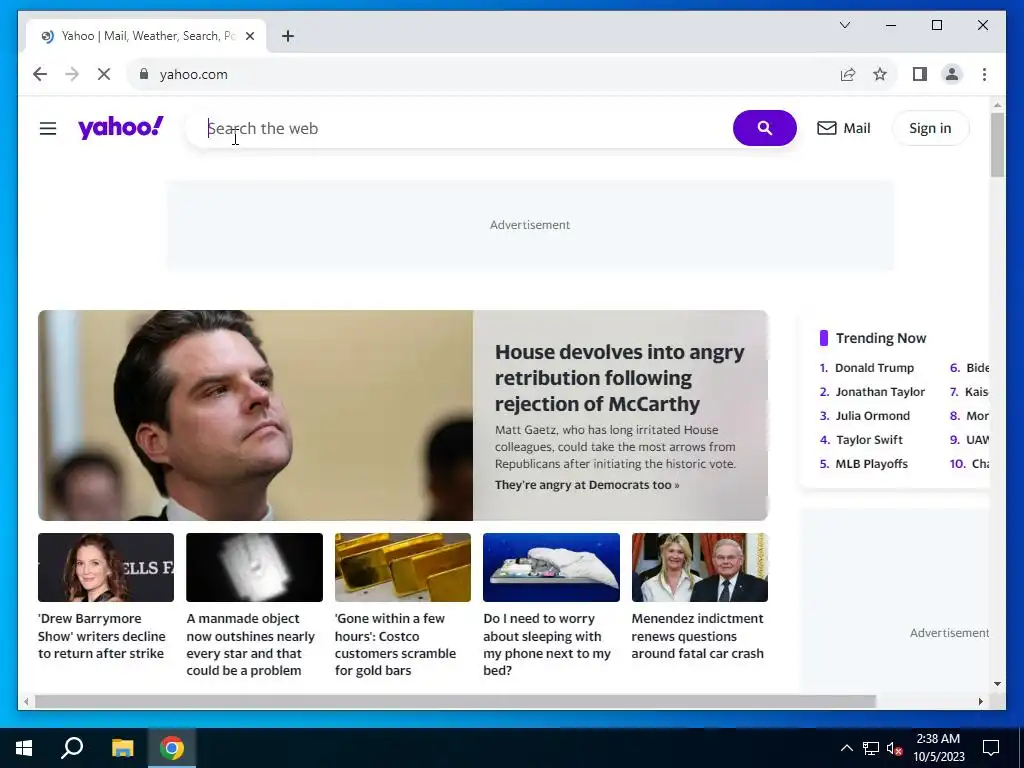Open Matt Gaetz lead story photo
Viewport: 1024px width, 768px height.
click(x=255, y=415)
